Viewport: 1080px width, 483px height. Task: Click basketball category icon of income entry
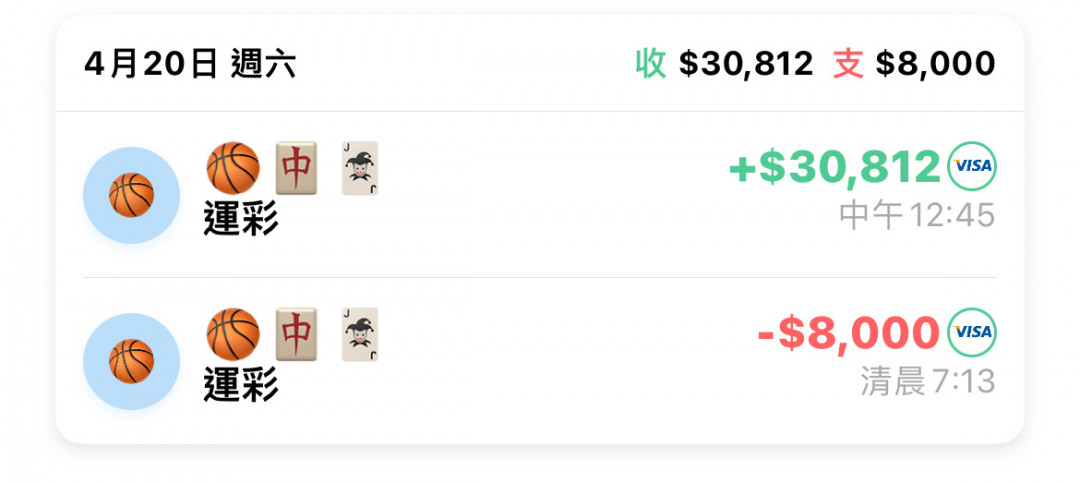pyautogui.click(x=131, y=195)
